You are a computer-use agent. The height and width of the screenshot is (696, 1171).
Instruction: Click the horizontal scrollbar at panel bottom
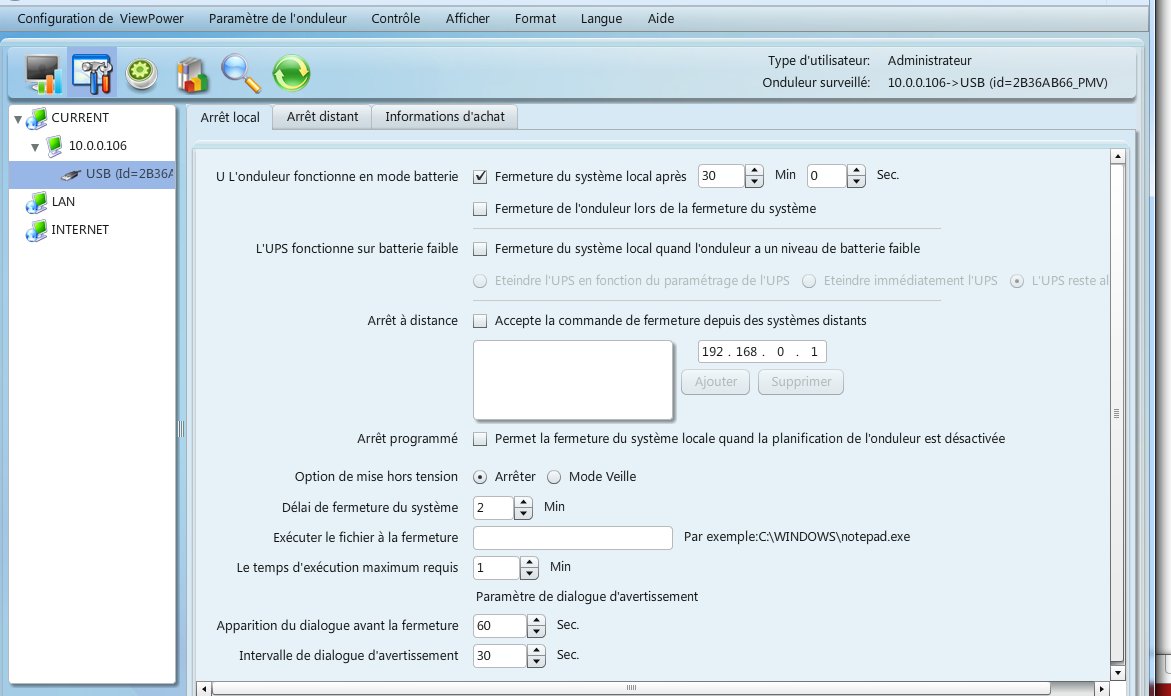[631, 688]
